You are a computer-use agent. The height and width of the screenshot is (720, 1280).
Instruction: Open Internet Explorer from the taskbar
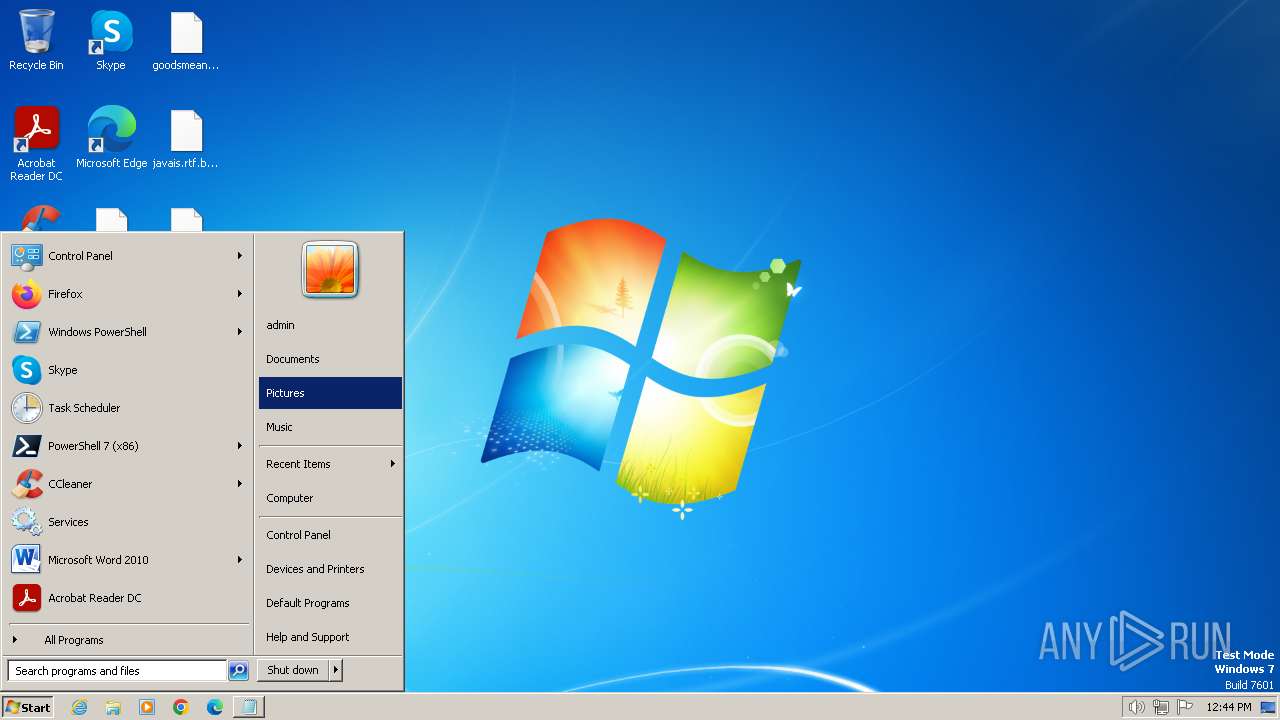click(x=79, y=707)
